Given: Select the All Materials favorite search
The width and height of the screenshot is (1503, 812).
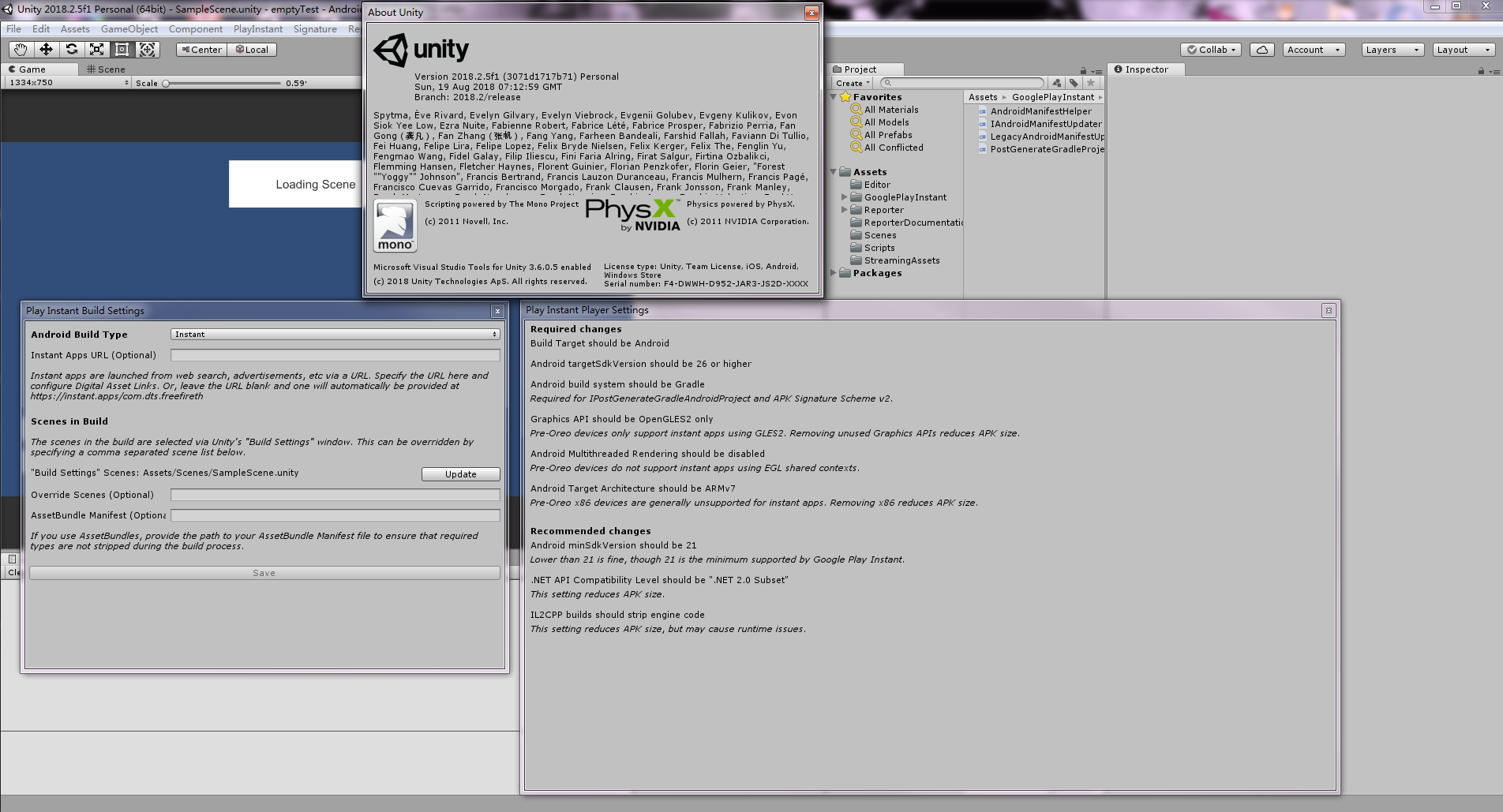Looking at the screenshot, I should pos(891,110).
